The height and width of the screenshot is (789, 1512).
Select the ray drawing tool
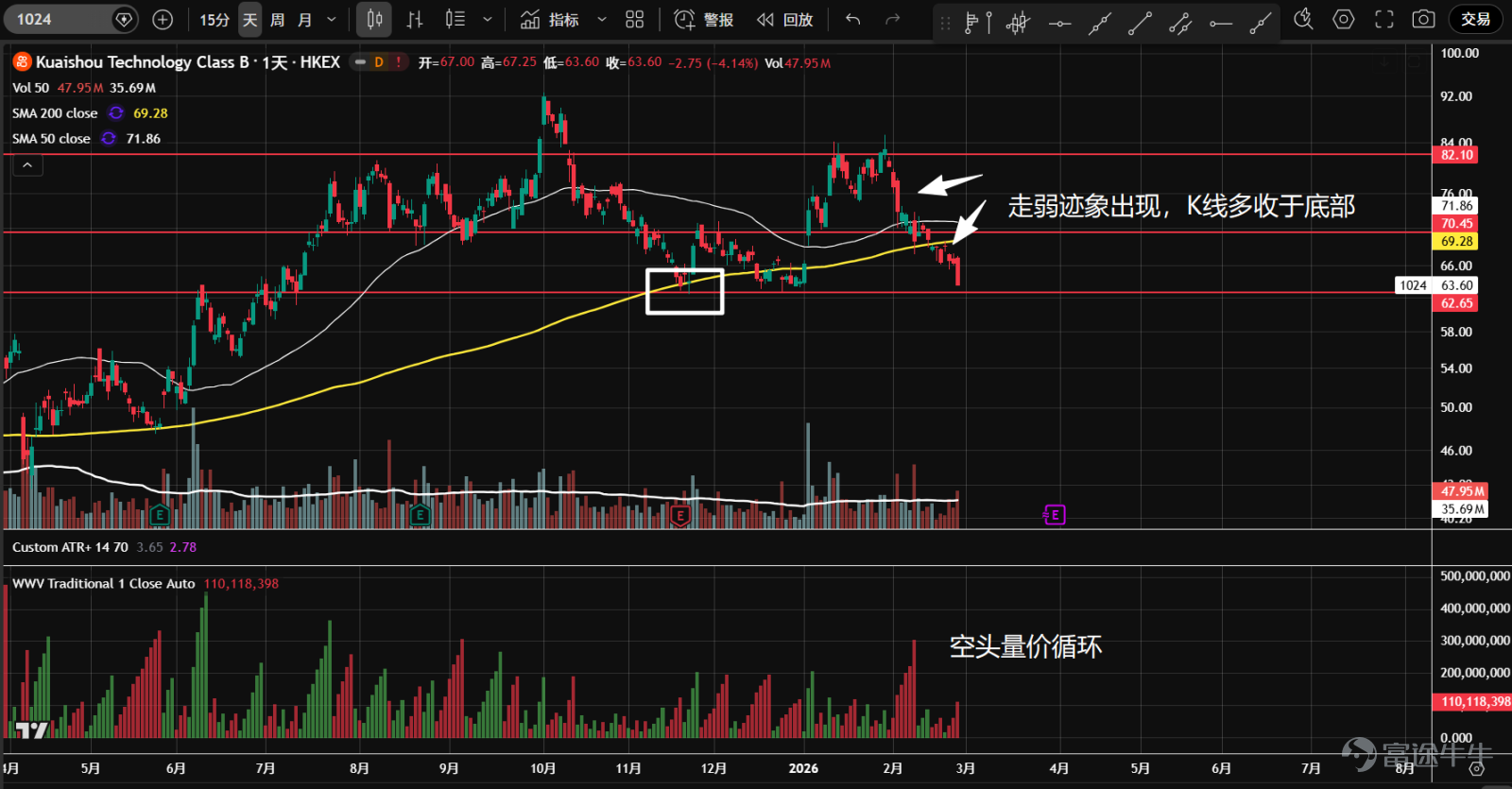pos(1261,23)
